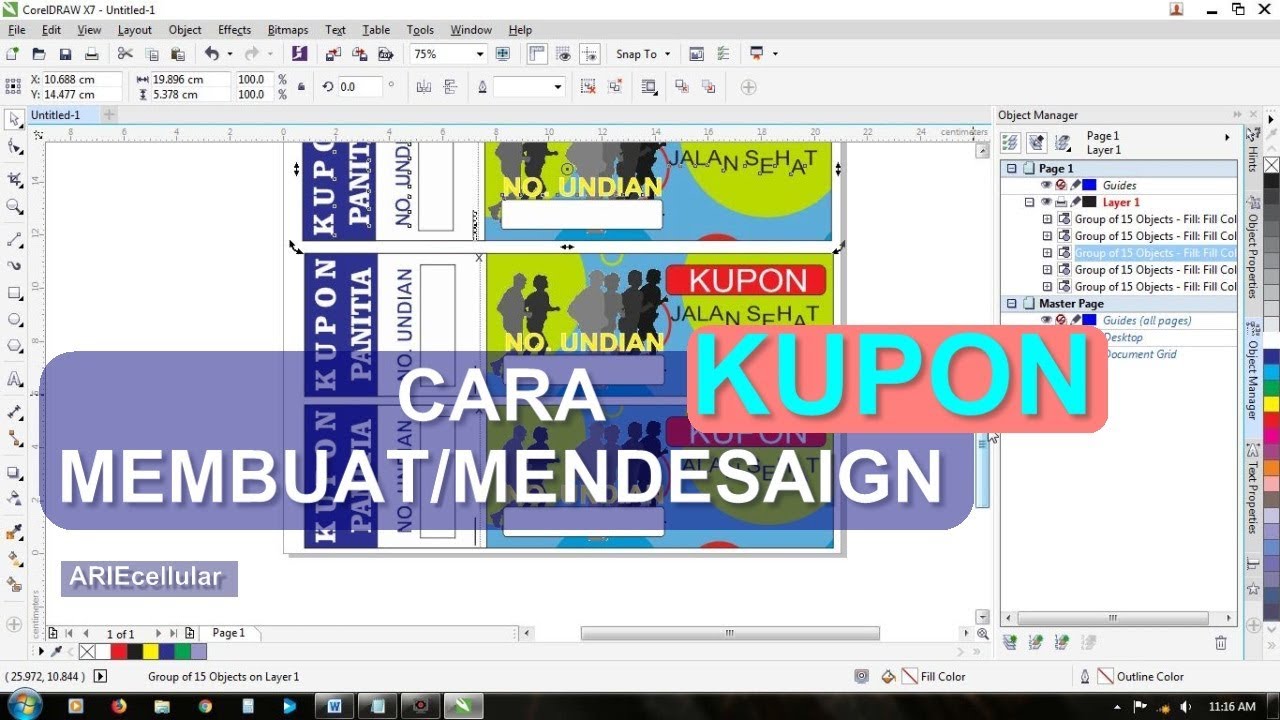The width and height of the screenshot is (1280, 720).
Task: Toggle visibility eye for Layer 1
Action: pos(1046,202)
